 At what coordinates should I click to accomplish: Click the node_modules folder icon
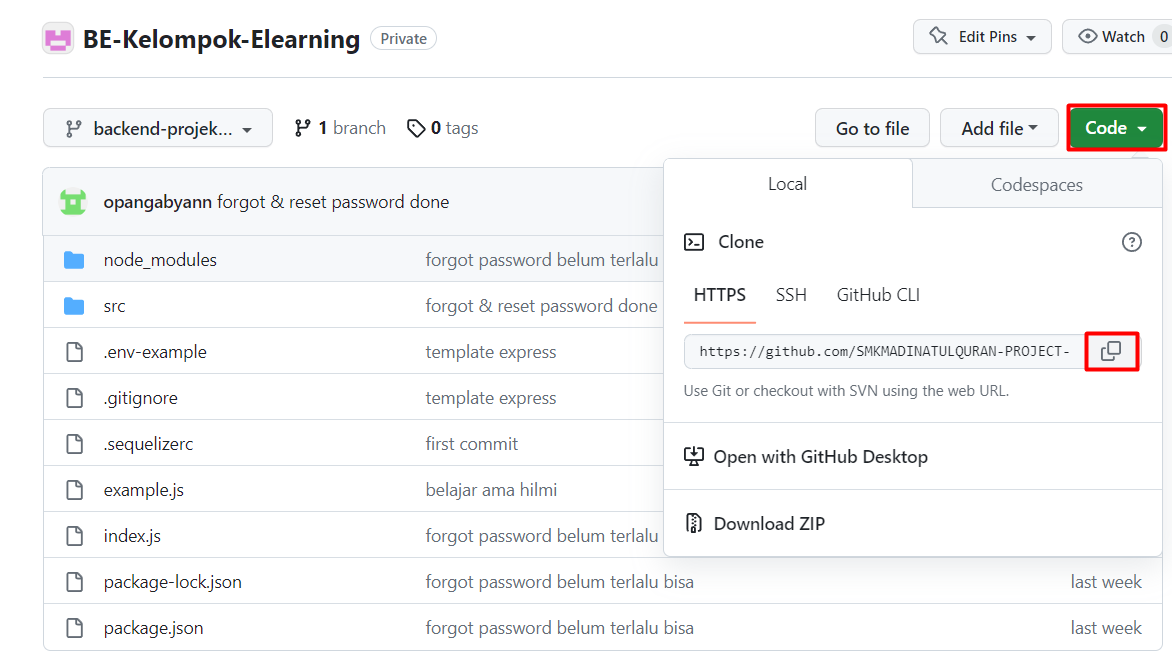[x=74, y=260]
